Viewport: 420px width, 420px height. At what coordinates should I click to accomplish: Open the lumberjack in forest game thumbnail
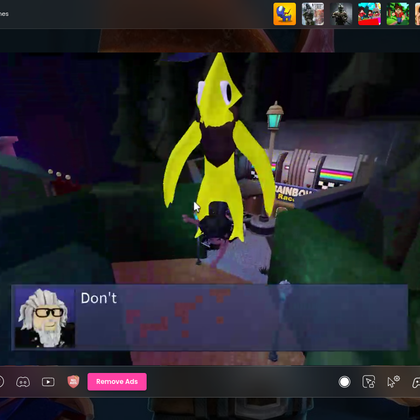(398, 14)
